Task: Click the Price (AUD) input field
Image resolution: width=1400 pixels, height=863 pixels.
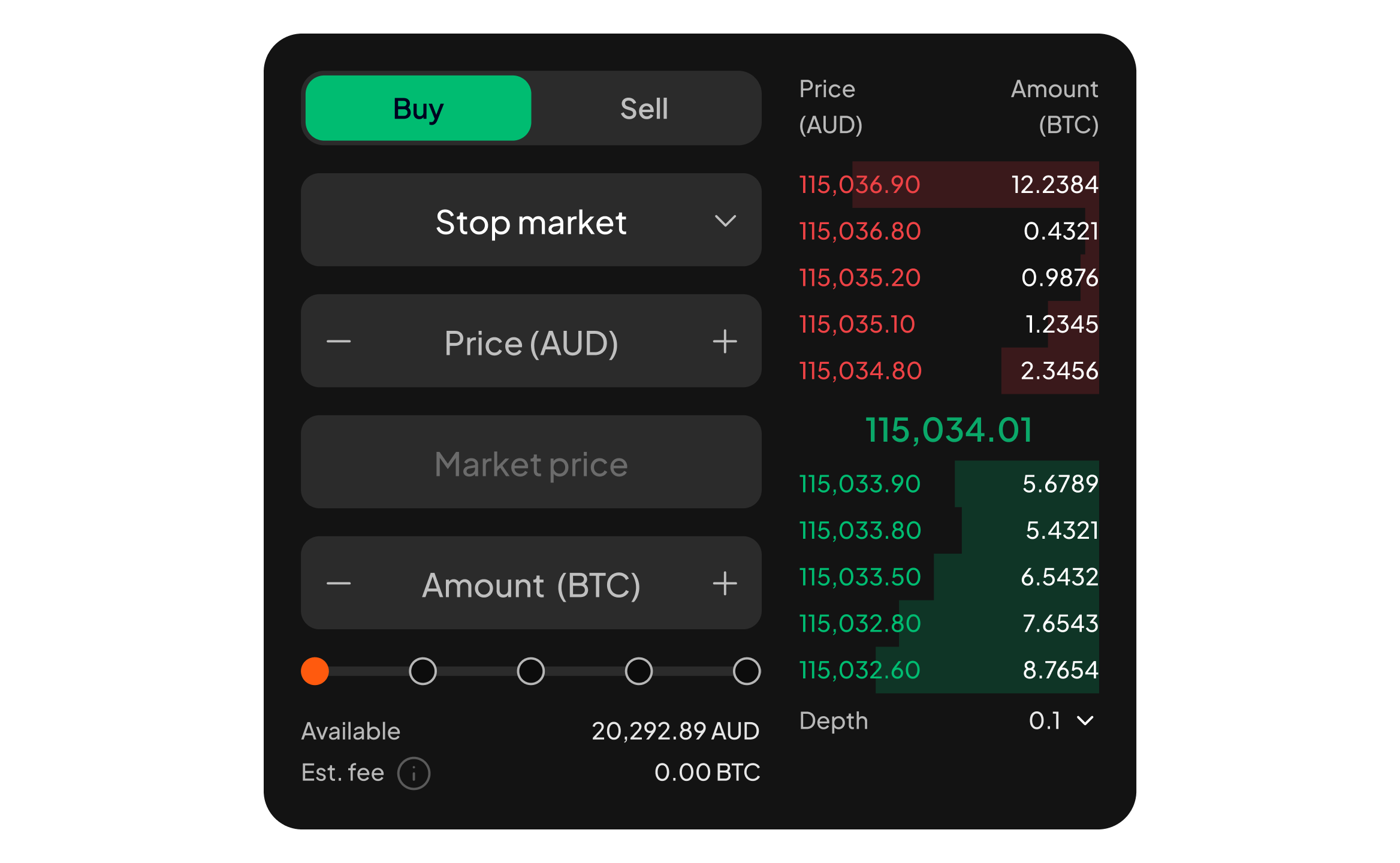Action: [531, 342]
